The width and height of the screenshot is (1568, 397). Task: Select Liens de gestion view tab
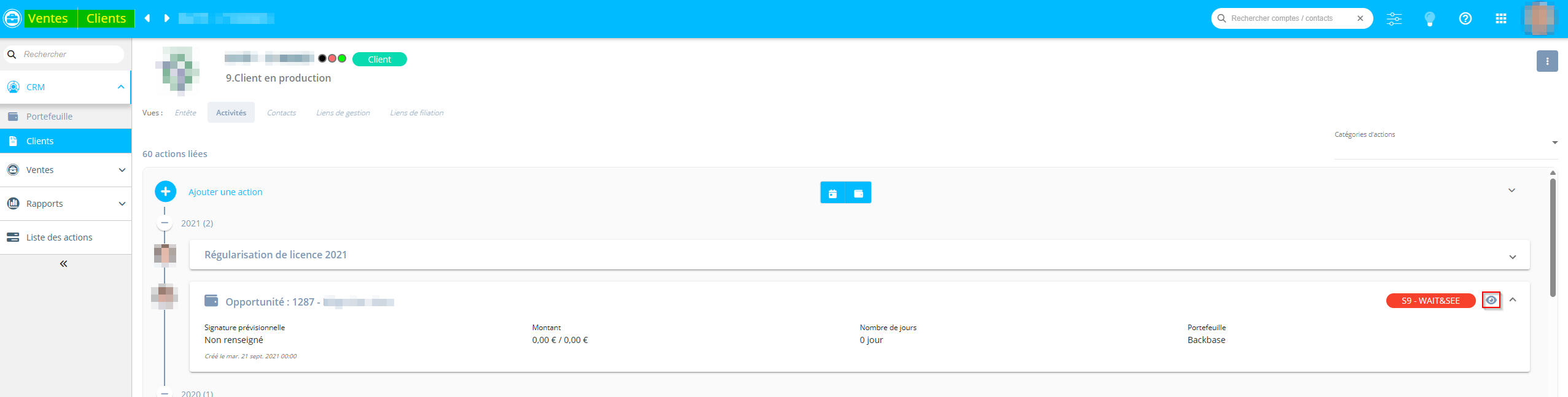(343, 113)
